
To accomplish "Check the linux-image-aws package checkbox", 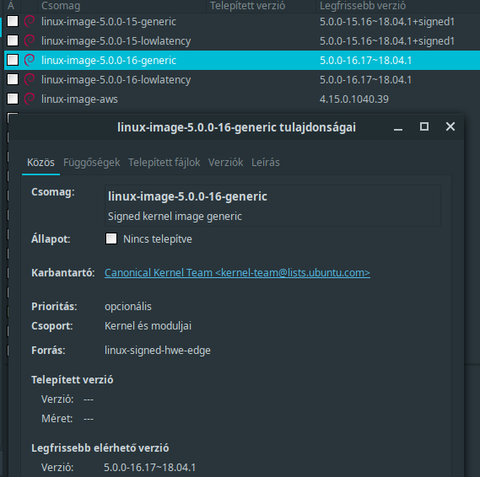I will [x=13, y=99].
